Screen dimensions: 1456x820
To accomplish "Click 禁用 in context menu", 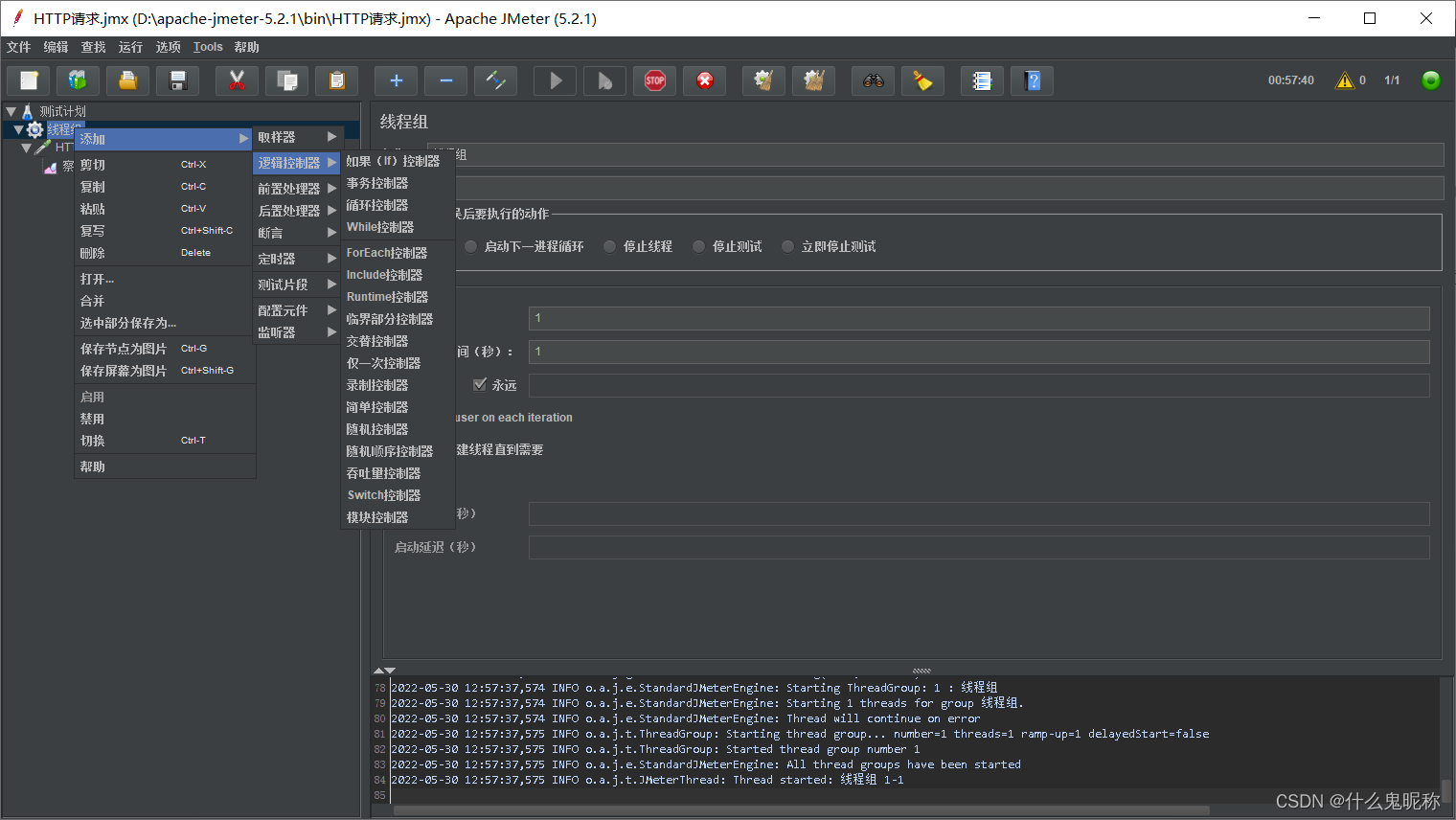I will (x=165, y=419).
